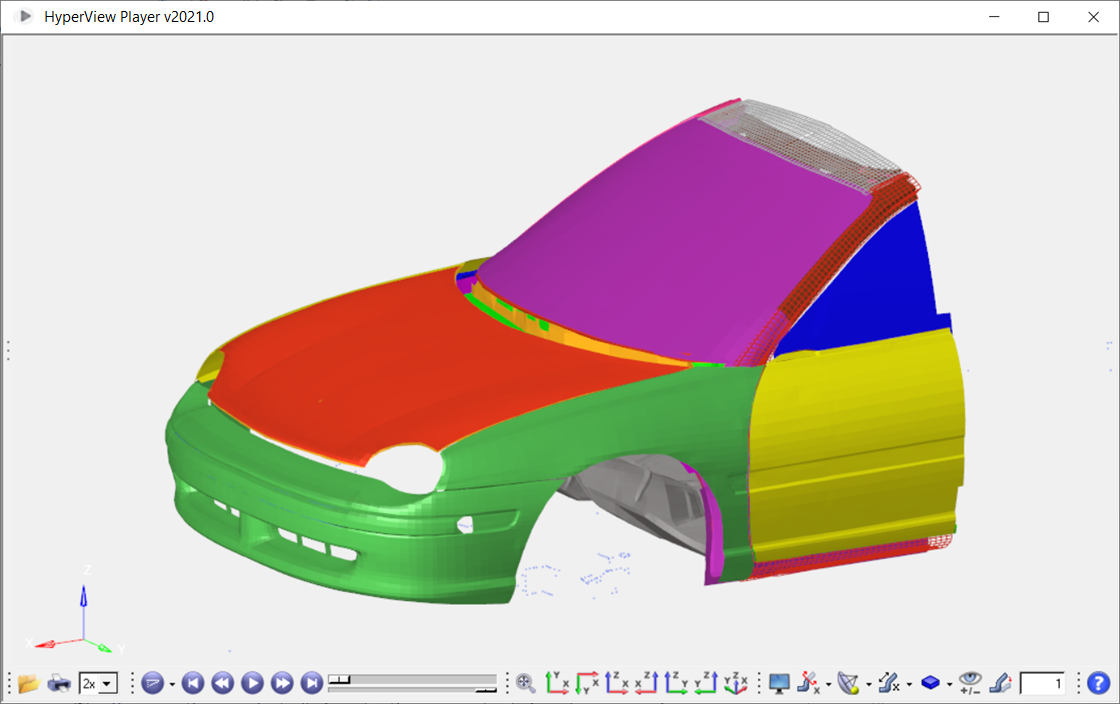Expand the dropdown beside satellite dish icon
The width and height of the screenshot is (1120, 704).
pyautogui.click(x=868, y=684)
